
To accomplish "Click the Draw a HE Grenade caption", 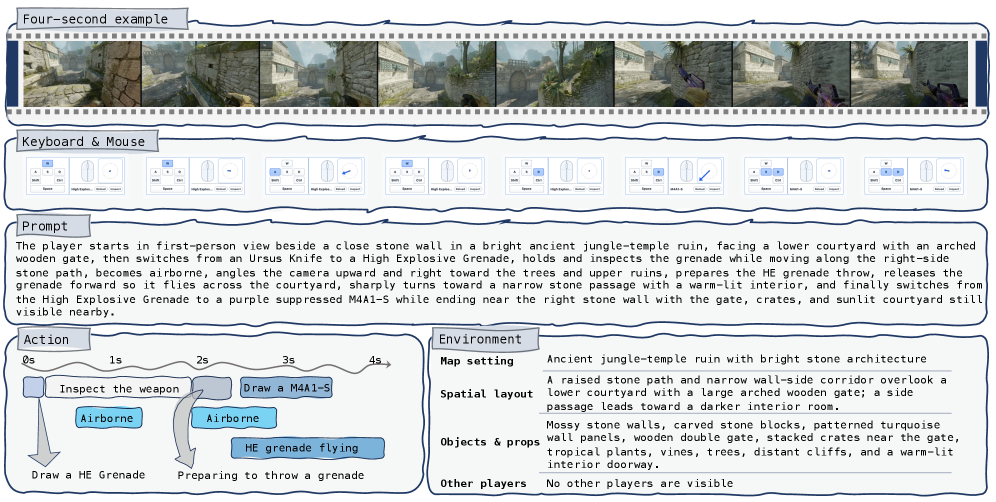I will tap(88, 475).
